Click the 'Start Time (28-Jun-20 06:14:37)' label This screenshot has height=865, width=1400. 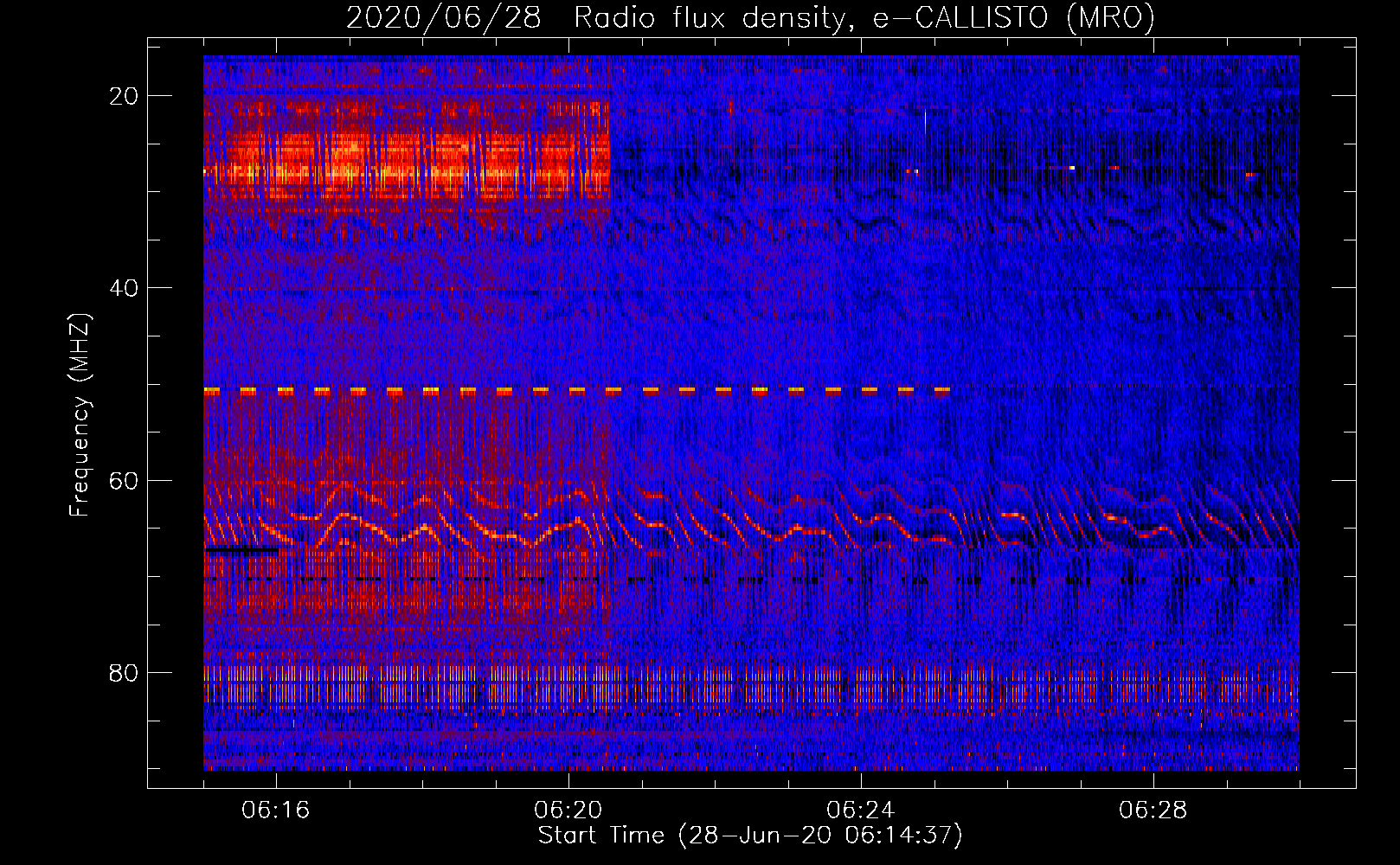click(750, 836)
